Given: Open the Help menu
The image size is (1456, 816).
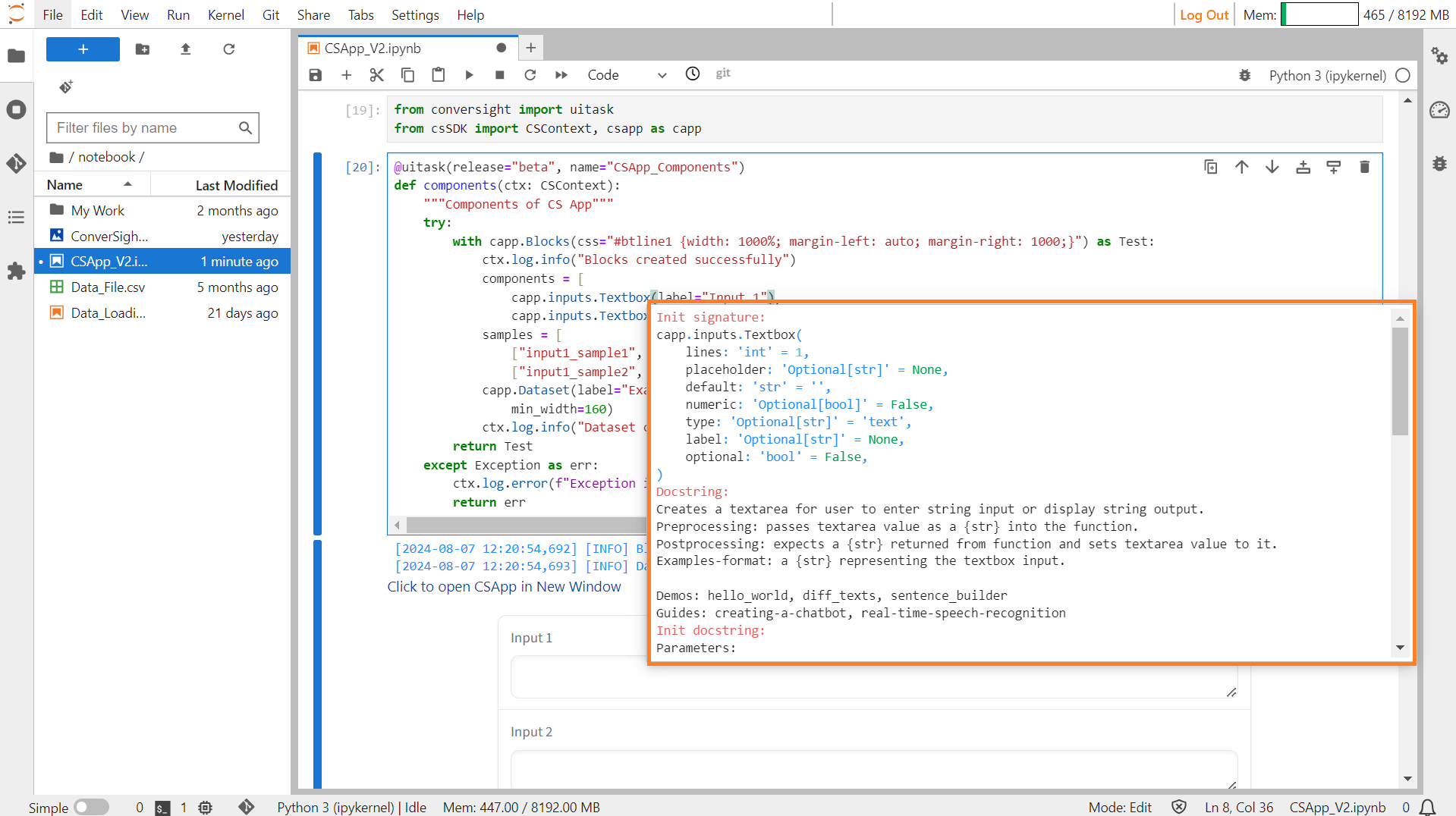Looking at the screenshot, I should point(470,14).
